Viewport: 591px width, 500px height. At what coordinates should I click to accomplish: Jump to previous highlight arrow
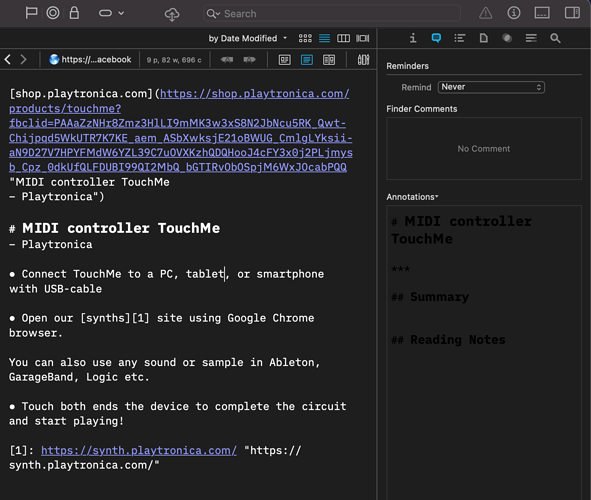(227, 60)
